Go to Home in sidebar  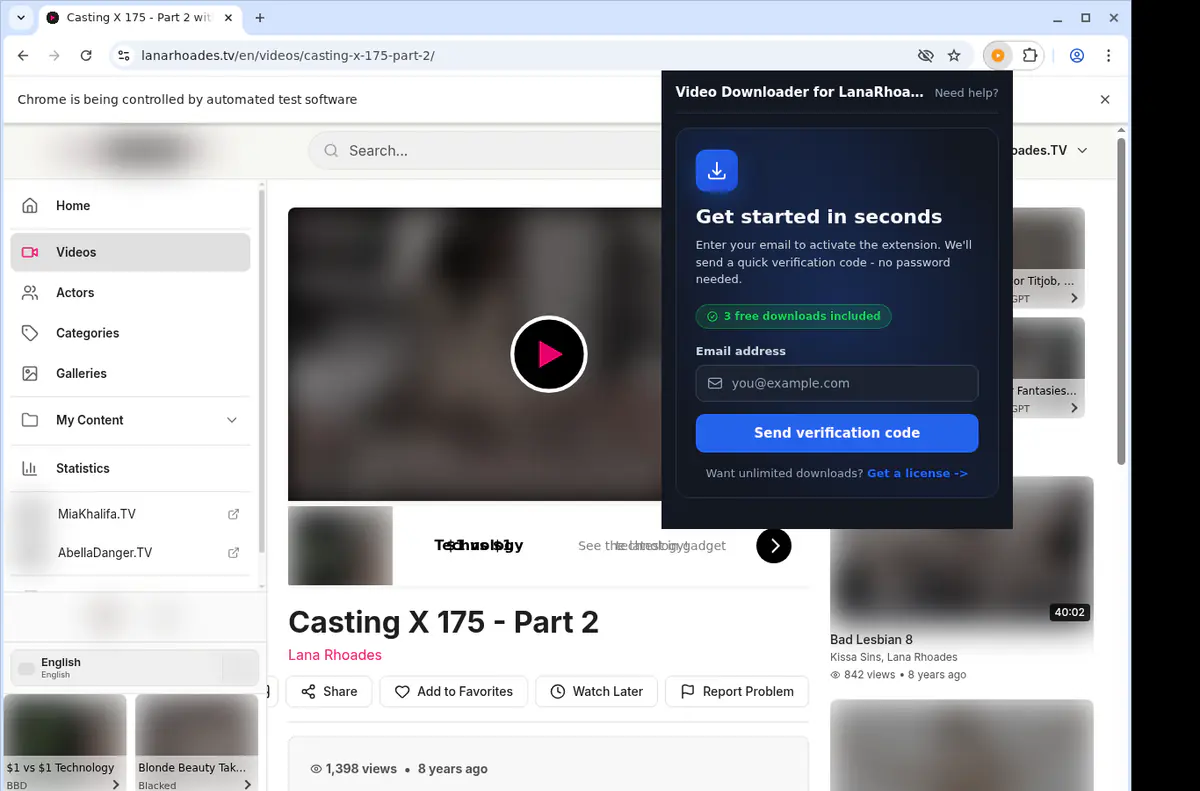(x=130, y=206)
